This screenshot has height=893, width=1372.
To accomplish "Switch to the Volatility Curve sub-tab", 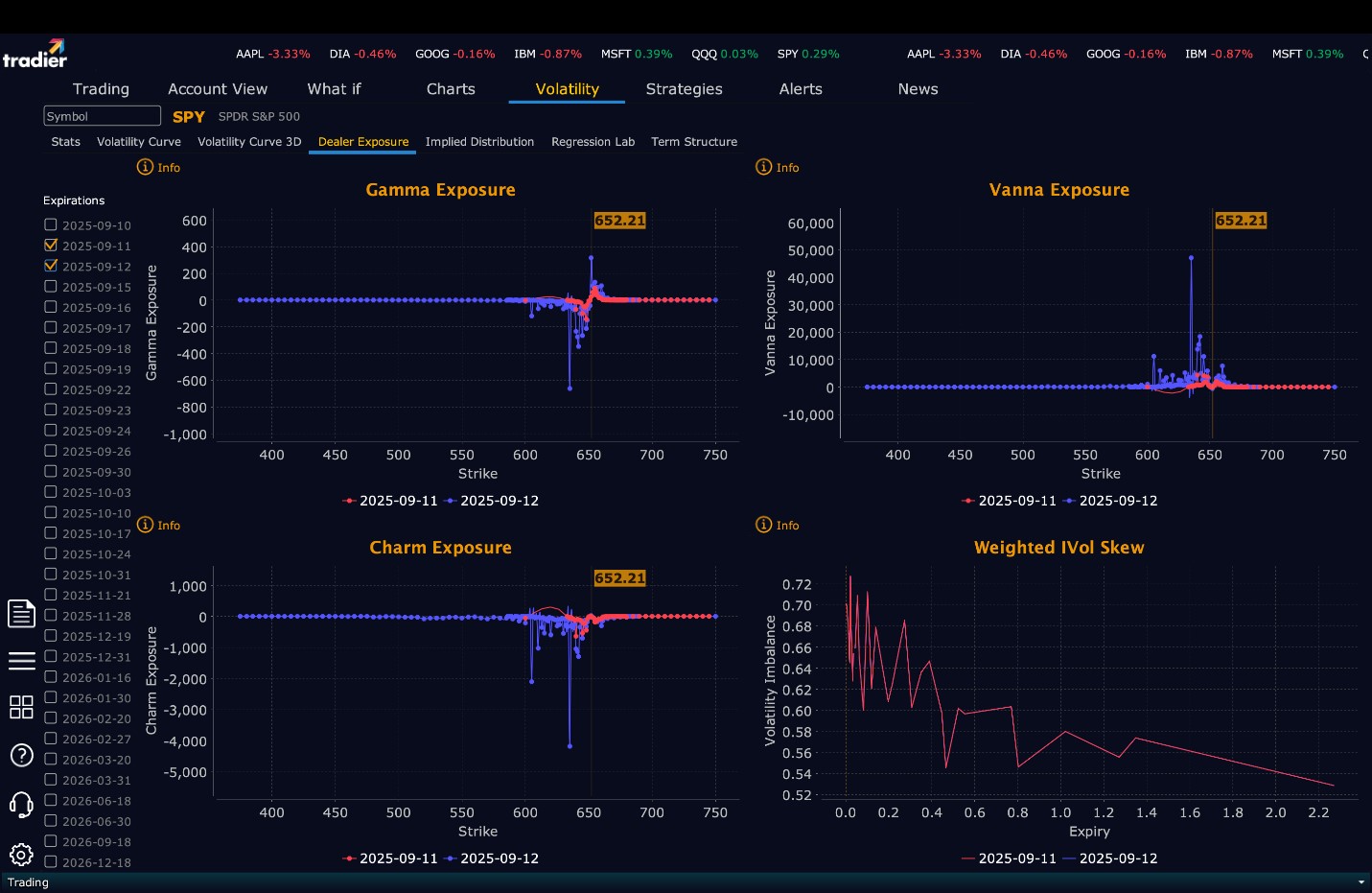I will pyautogui.click(x=139, y=142).
